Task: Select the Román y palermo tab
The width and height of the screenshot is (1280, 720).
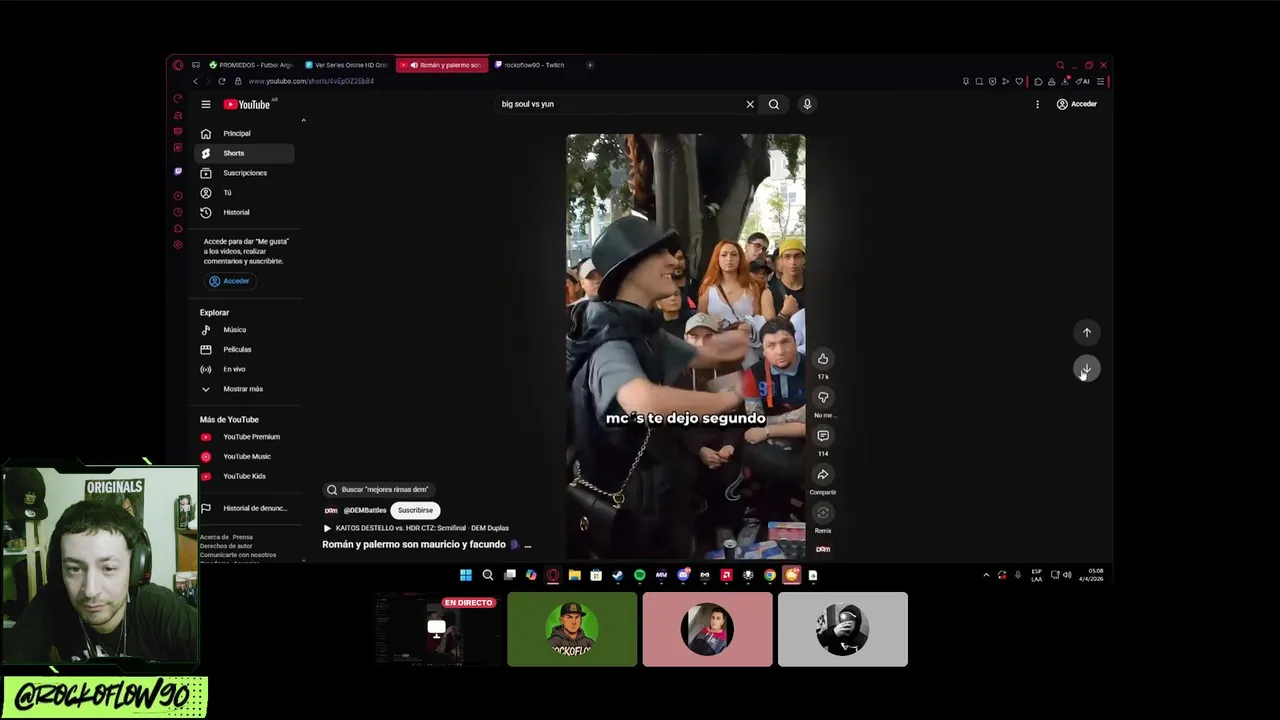Action: tap(442, 65)
